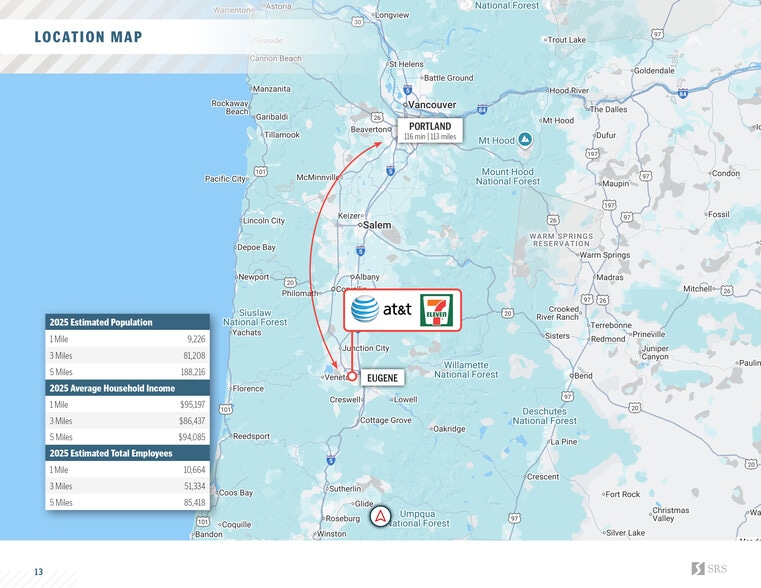Click the red Eugene location pin circle
This screenshot has height=588, width=761.
[x=352, y=377]
